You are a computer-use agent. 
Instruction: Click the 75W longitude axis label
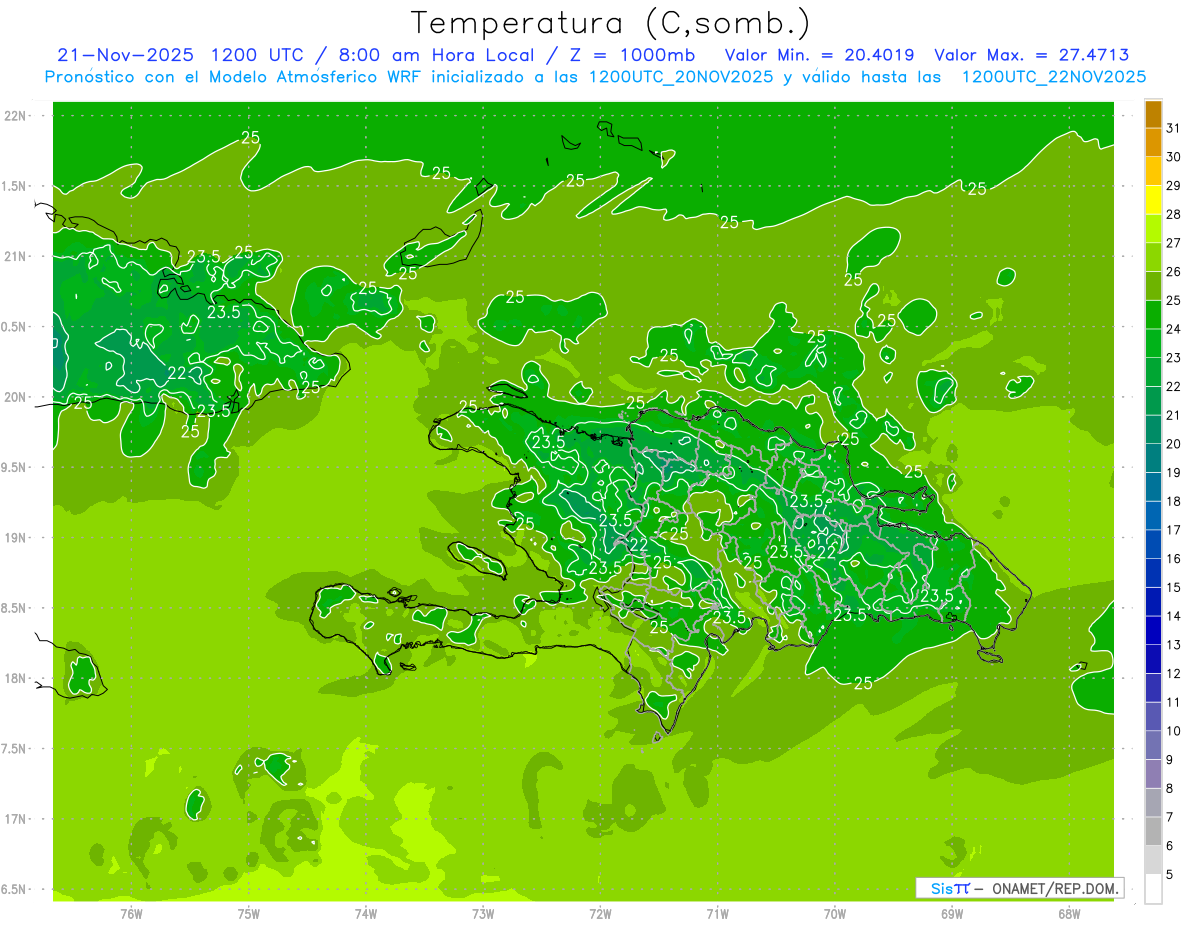(x=249, y=914)
